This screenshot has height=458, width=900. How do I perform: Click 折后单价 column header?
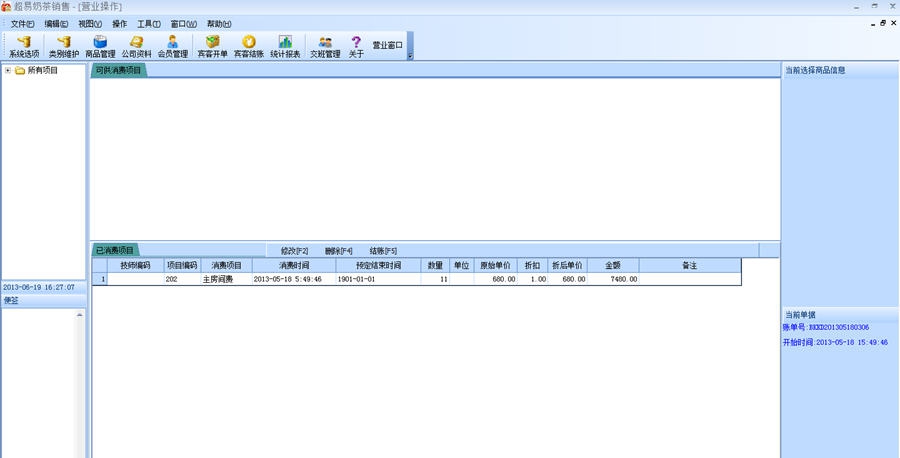point(567,266)
